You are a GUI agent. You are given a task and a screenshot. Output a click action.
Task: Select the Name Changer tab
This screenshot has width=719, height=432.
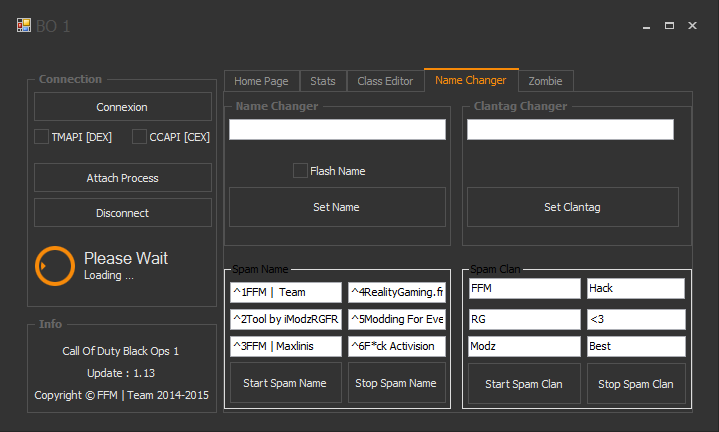tap(471, 80)
